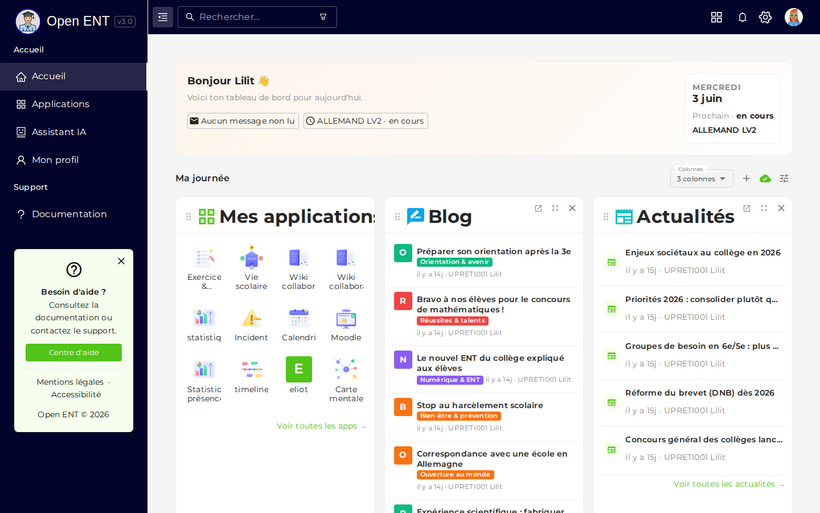The width and height of the screenshot is (820, 513).
Task: Click the ALLEMAND LV2 en cours chip
Action: coord(366,121)
